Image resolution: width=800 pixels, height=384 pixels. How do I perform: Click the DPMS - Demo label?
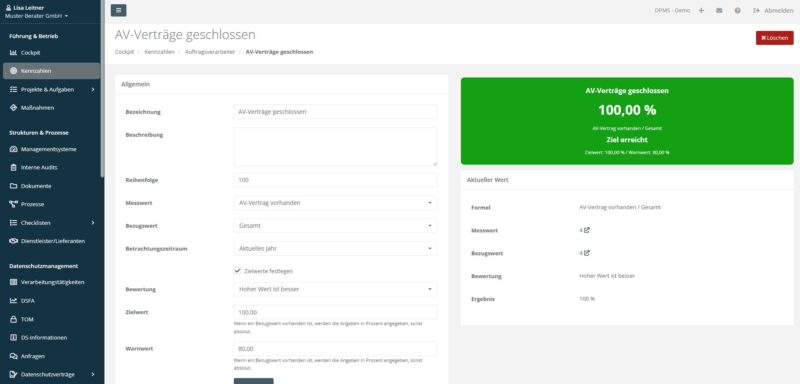pos(672,10)
